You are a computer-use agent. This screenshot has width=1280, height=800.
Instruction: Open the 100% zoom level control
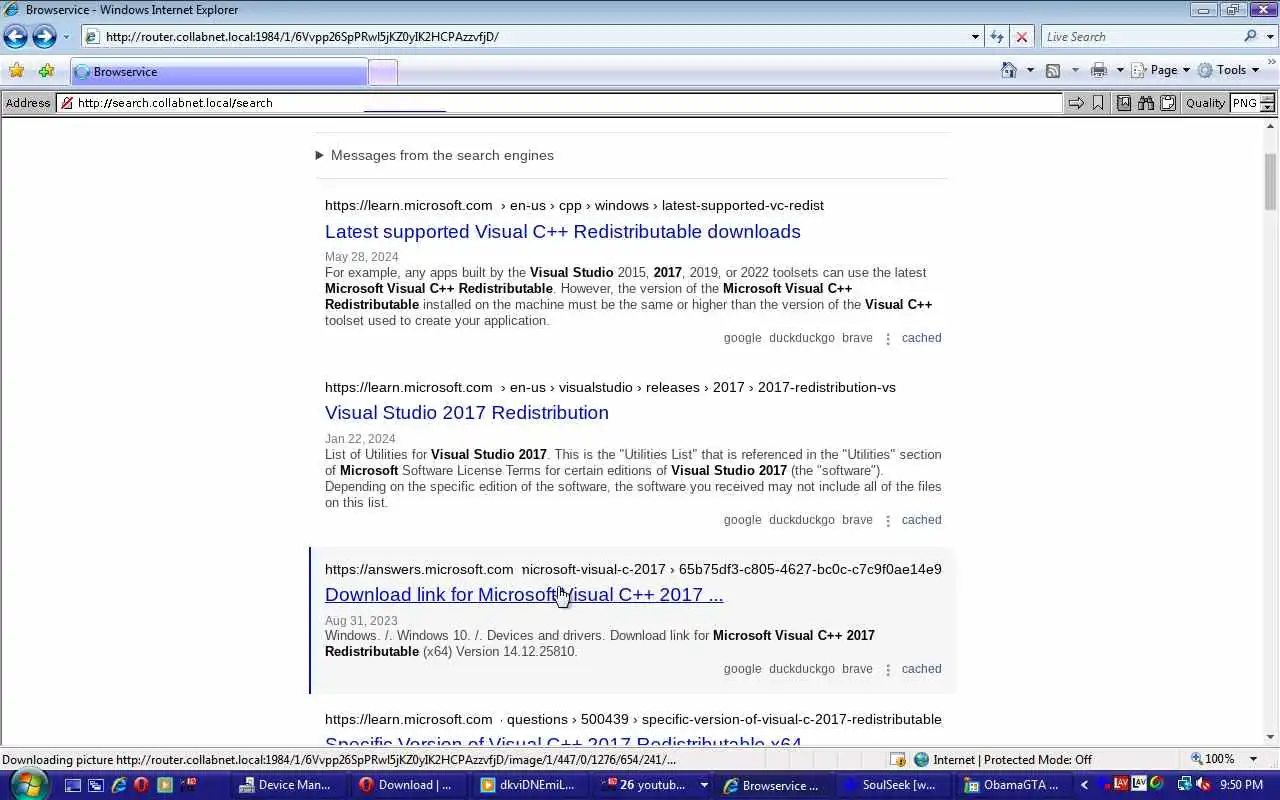tap(1224, 759)
